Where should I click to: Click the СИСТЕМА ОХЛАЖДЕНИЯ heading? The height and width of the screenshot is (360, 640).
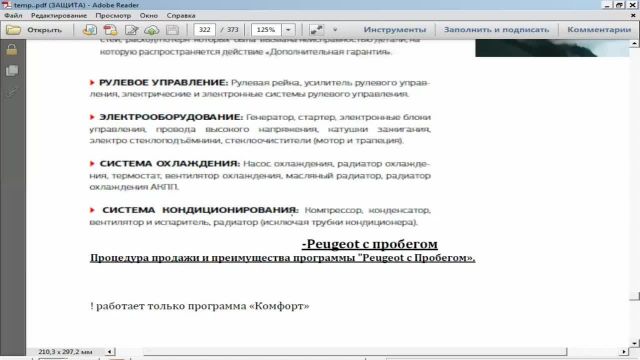[170, 164]
